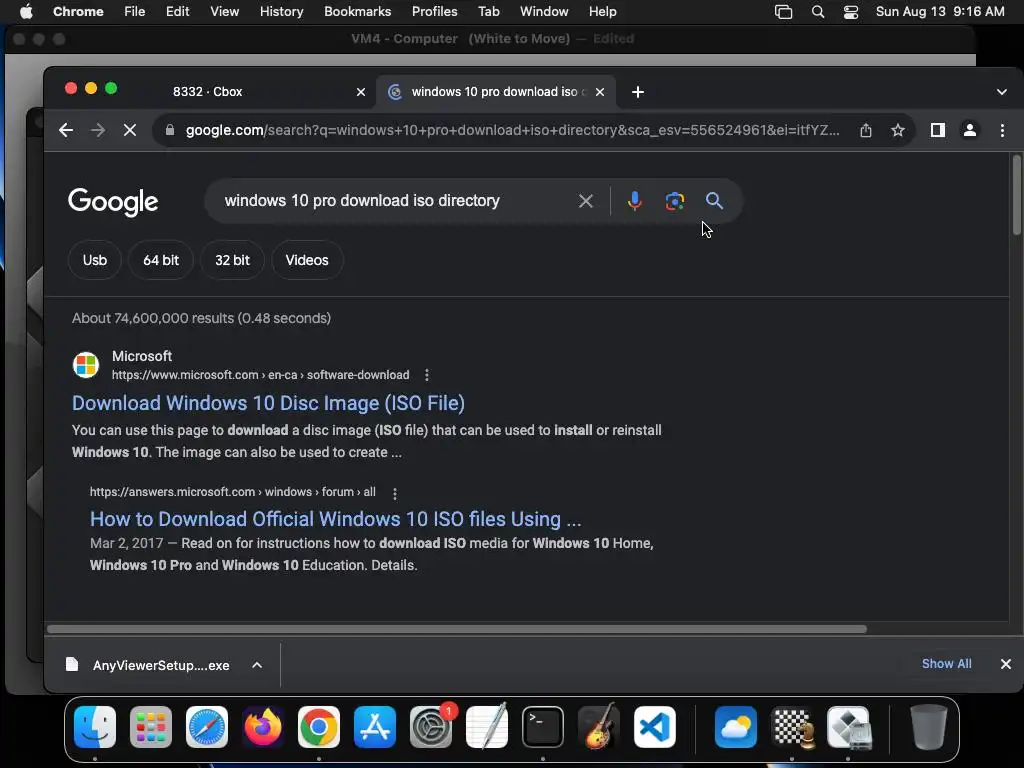The width and height of the screenshot is (1024, 768).
Task: Open System Settings from dock
Action: point(431,727)
